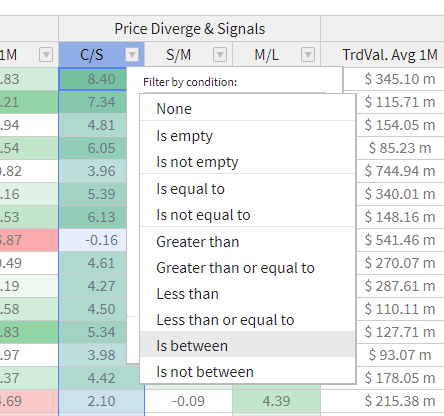Image resolution: width=444 pixels, height=416 pixels.
Task: Open the S/M column filter dropdown
Action: pos(220,54)
